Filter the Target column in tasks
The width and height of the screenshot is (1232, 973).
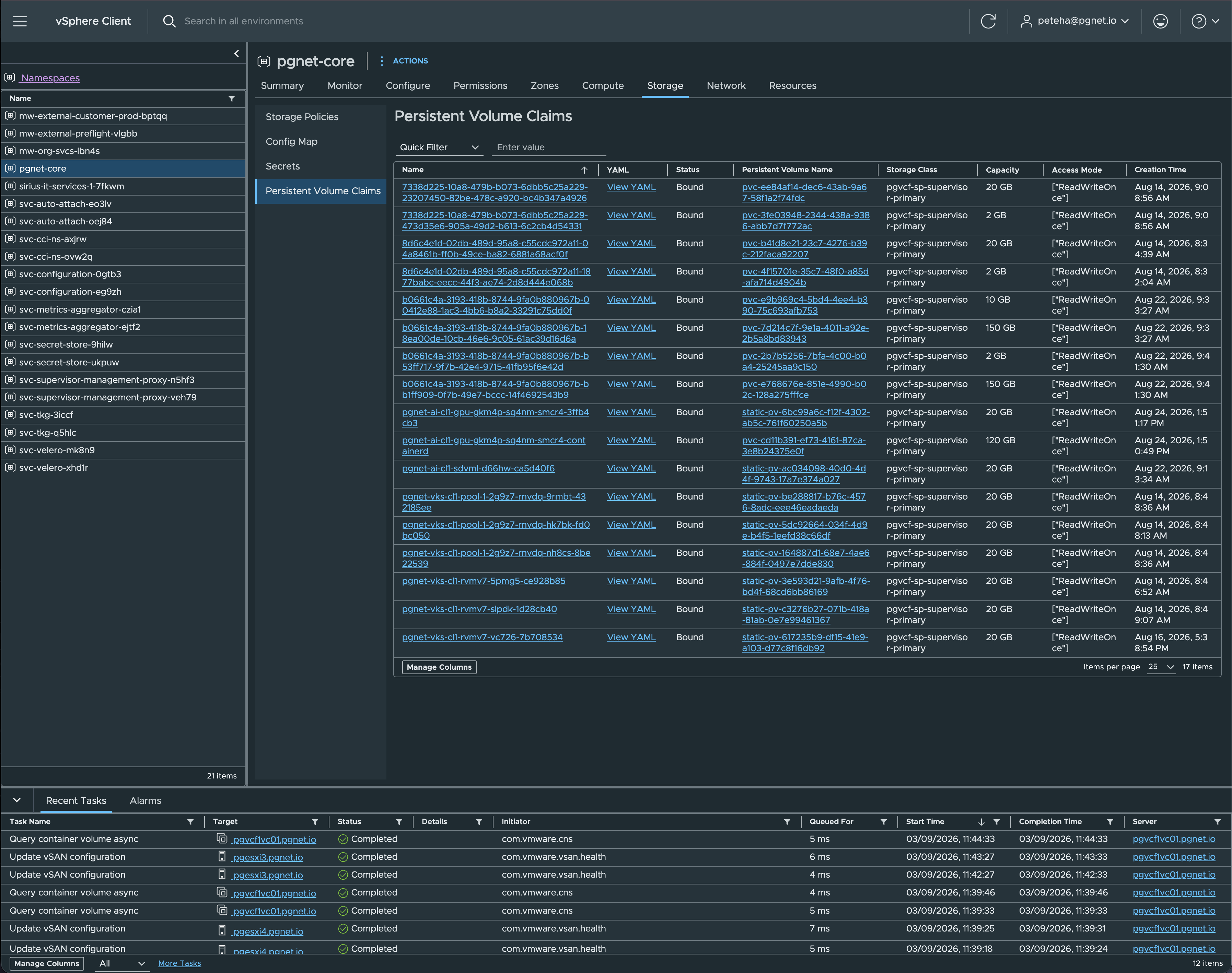[315, 821]
